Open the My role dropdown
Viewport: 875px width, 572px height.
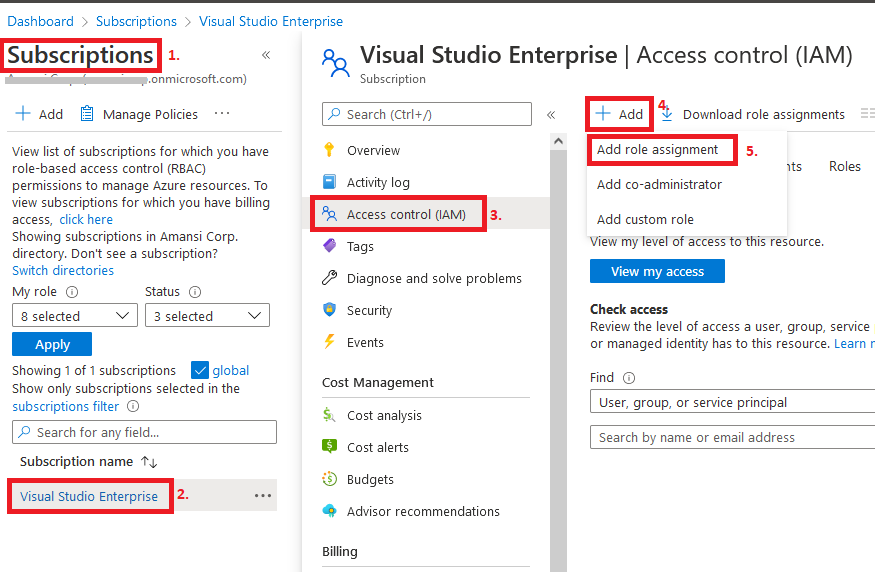[75, 315]
